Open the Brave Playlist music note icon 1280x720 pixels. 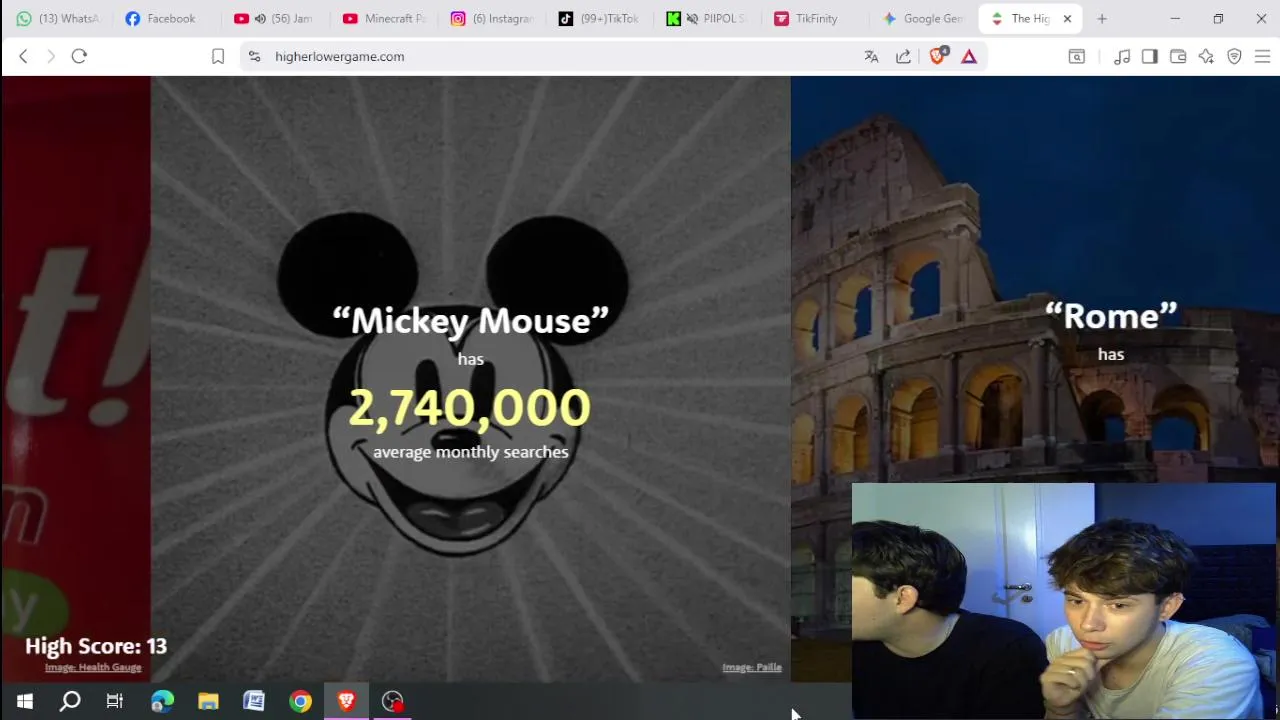(x=1122, y=57)
